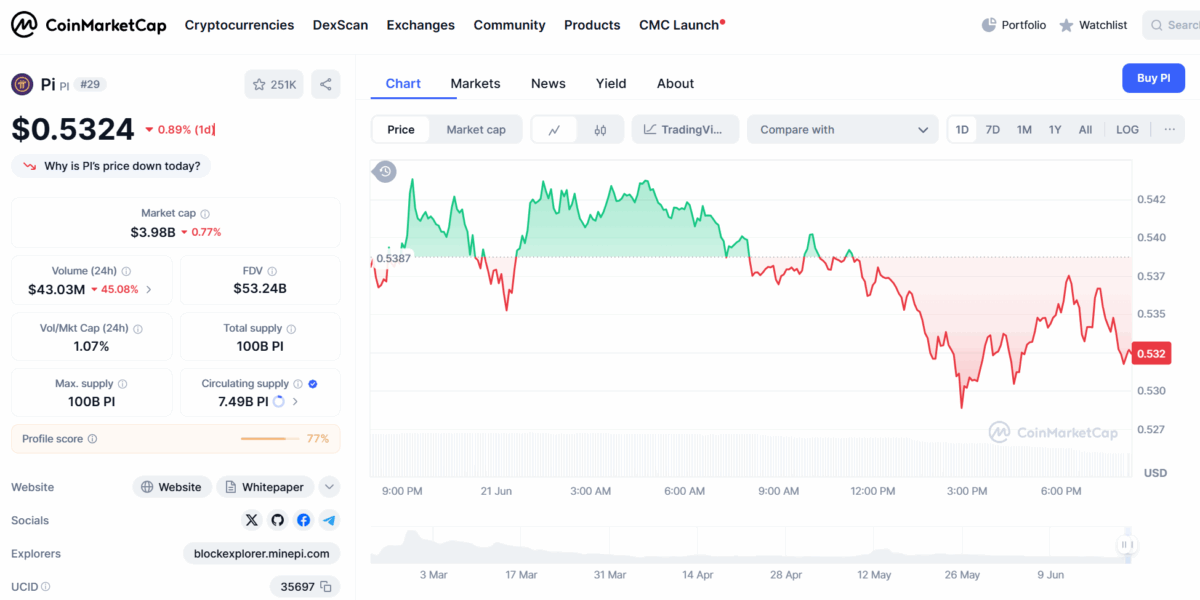Show Profile score info icon
This screenshot has width=1200, height=600.
[x=92, y=439]
